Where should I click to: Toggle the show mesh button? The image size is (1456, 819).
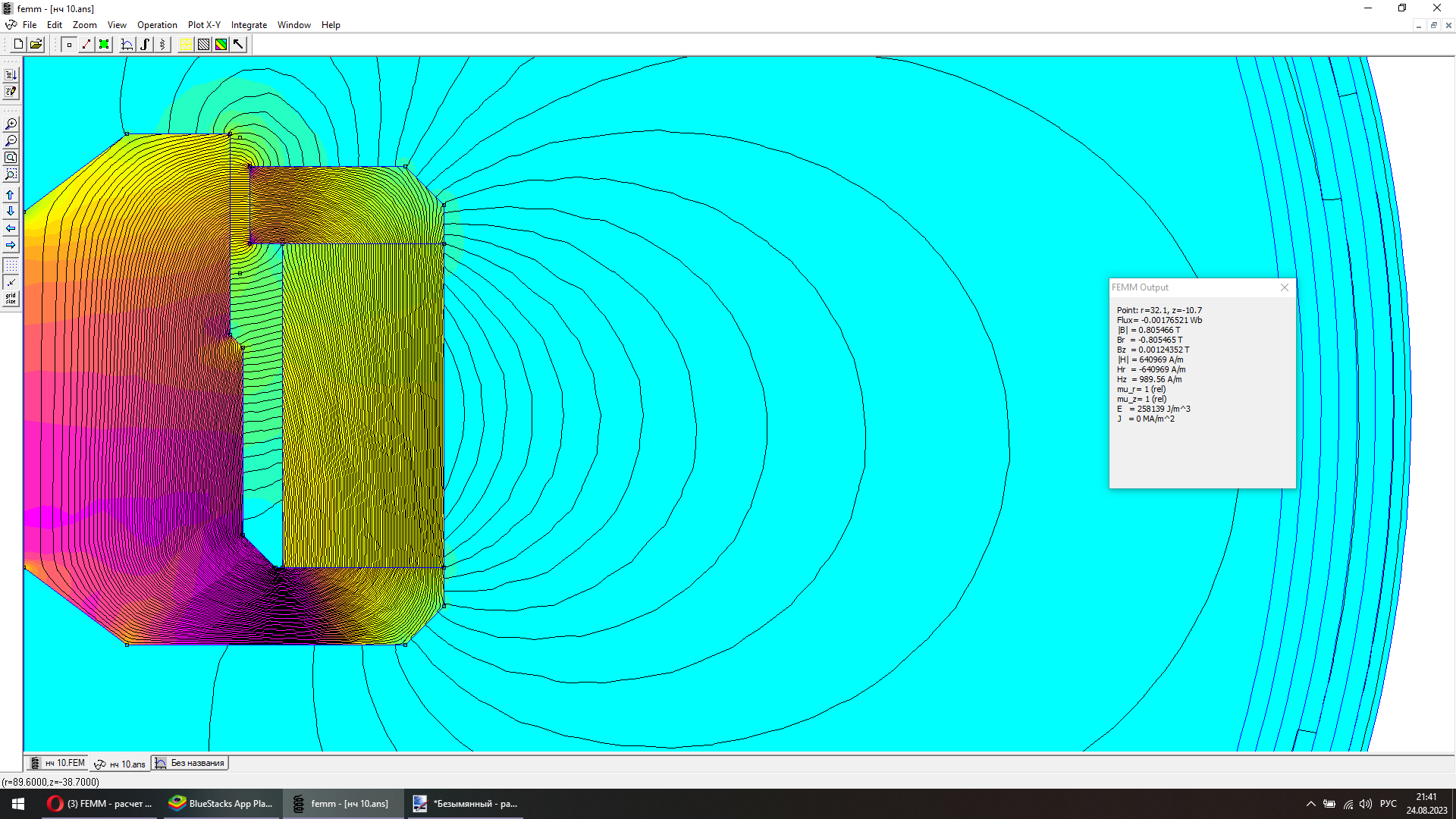[186, 45]
